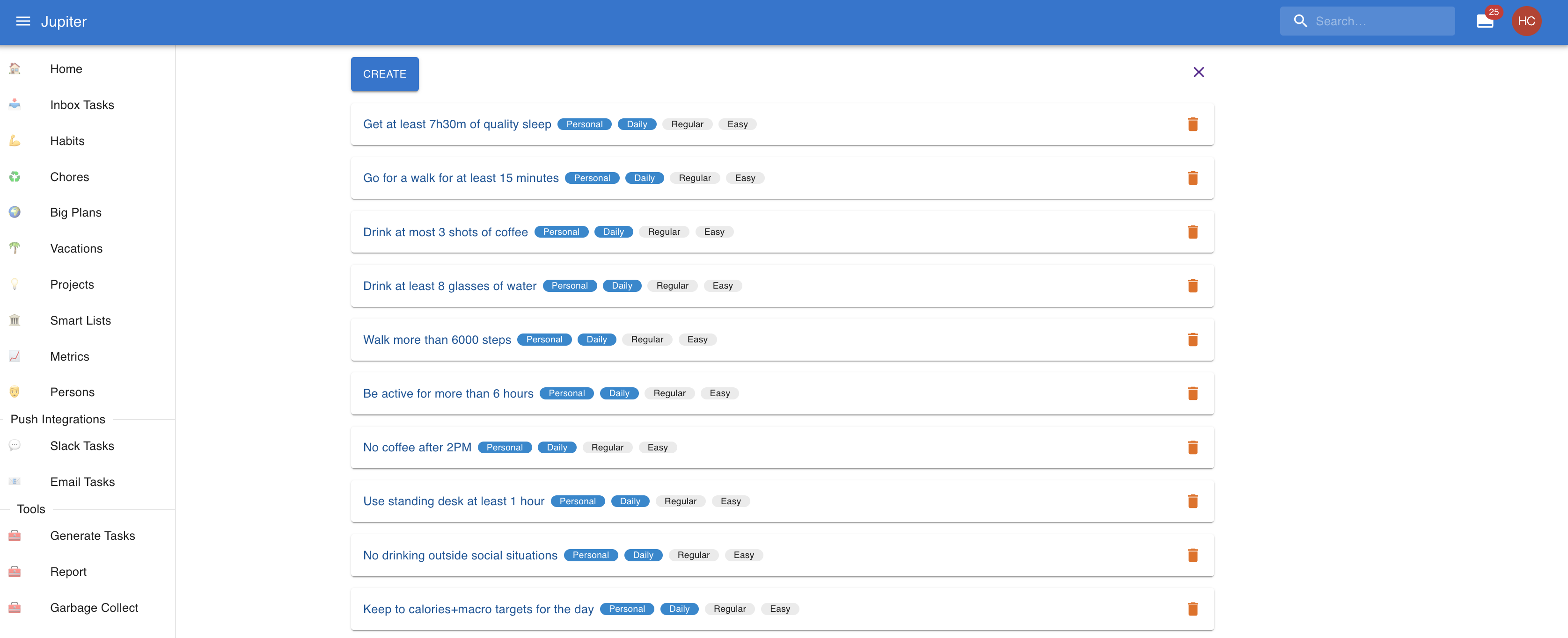Viewport: 1568px width, 638px height.
Task: Dismiss the list with the X button
Action: tap(1199, 72)
